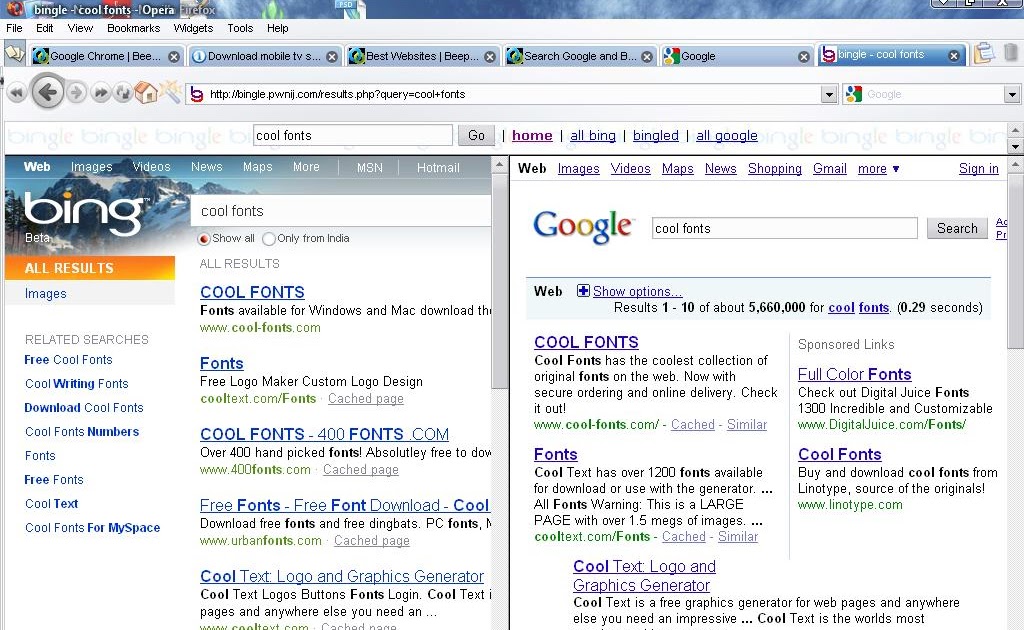Click Google's Sign in link

[x=978, y=168]
